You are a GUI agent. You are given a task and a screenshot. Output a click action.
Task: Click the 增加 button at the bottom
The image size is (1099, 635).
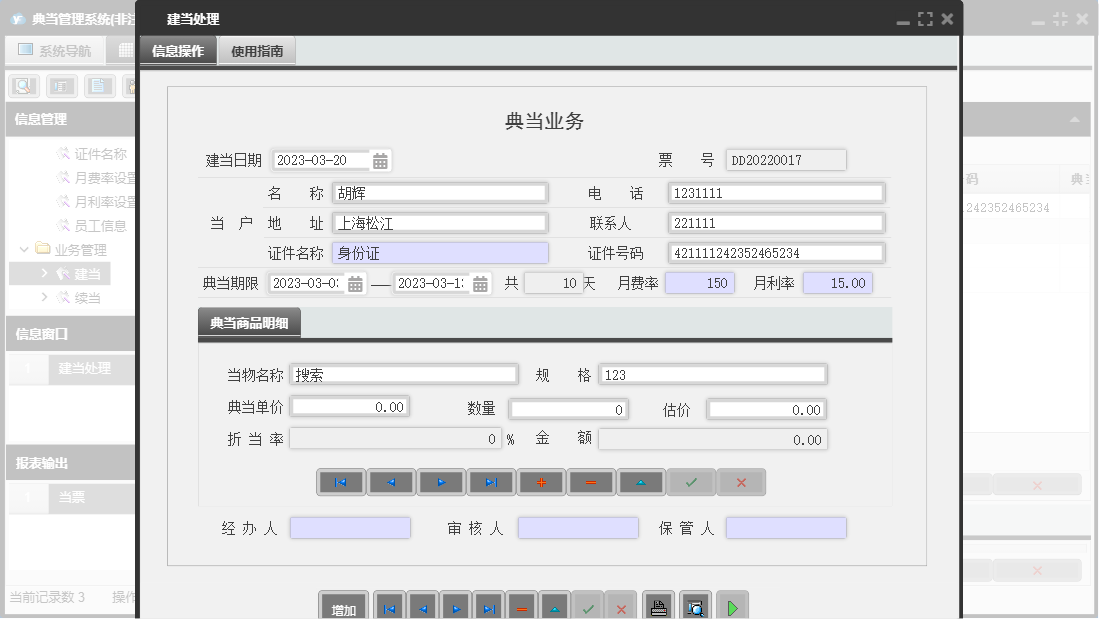342,605
